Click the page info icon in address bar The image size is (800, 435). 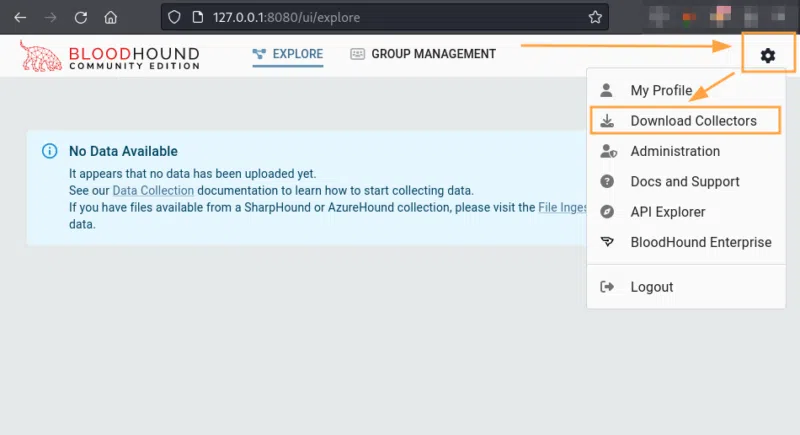(197, 17)
